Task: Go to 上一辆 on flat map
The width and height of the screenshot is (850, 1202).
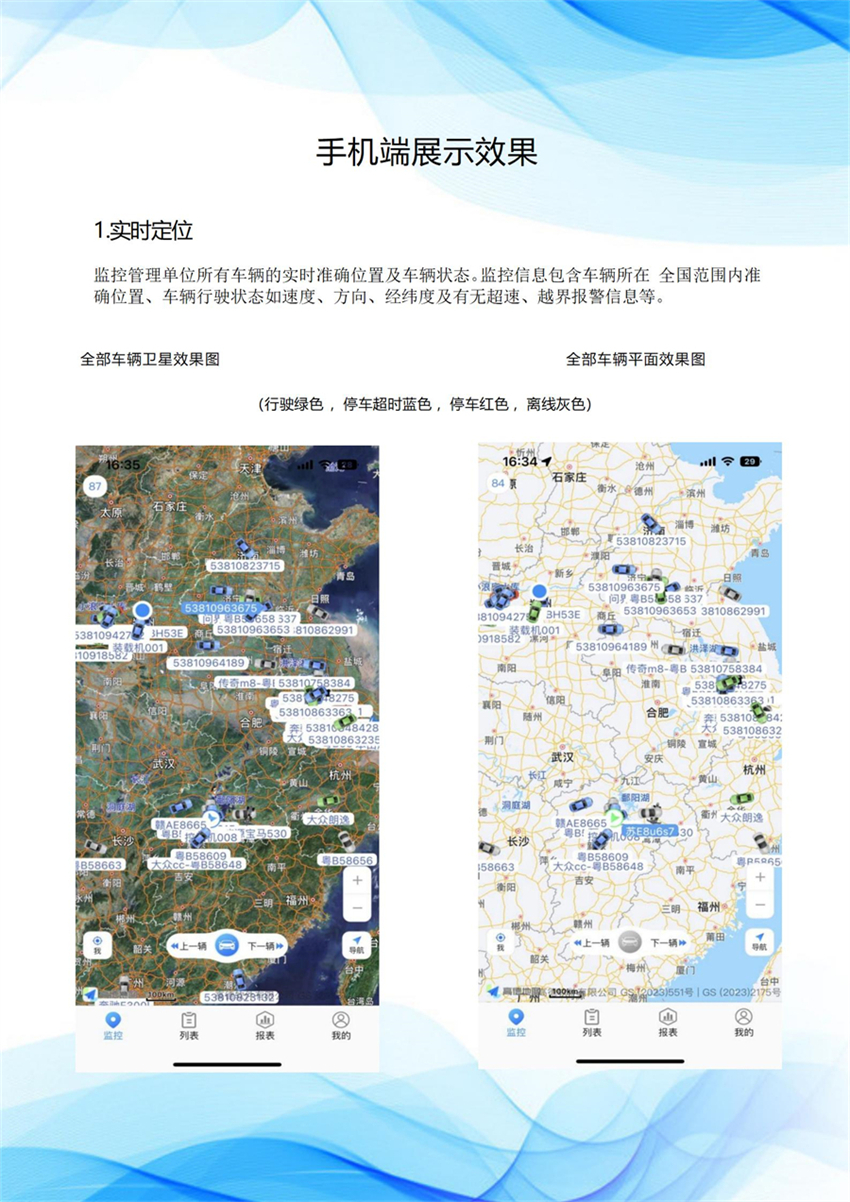Action: (592, 942)
